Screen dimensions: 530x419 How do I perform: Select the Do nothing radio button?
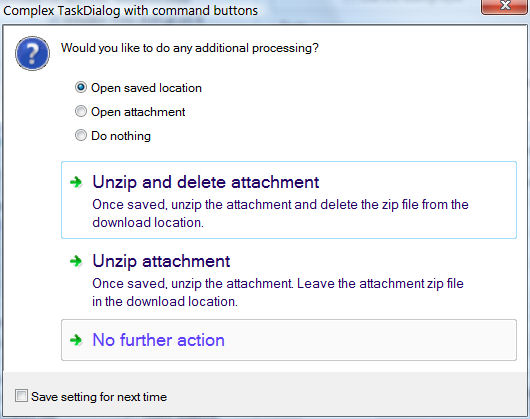[x=81, y=135]
